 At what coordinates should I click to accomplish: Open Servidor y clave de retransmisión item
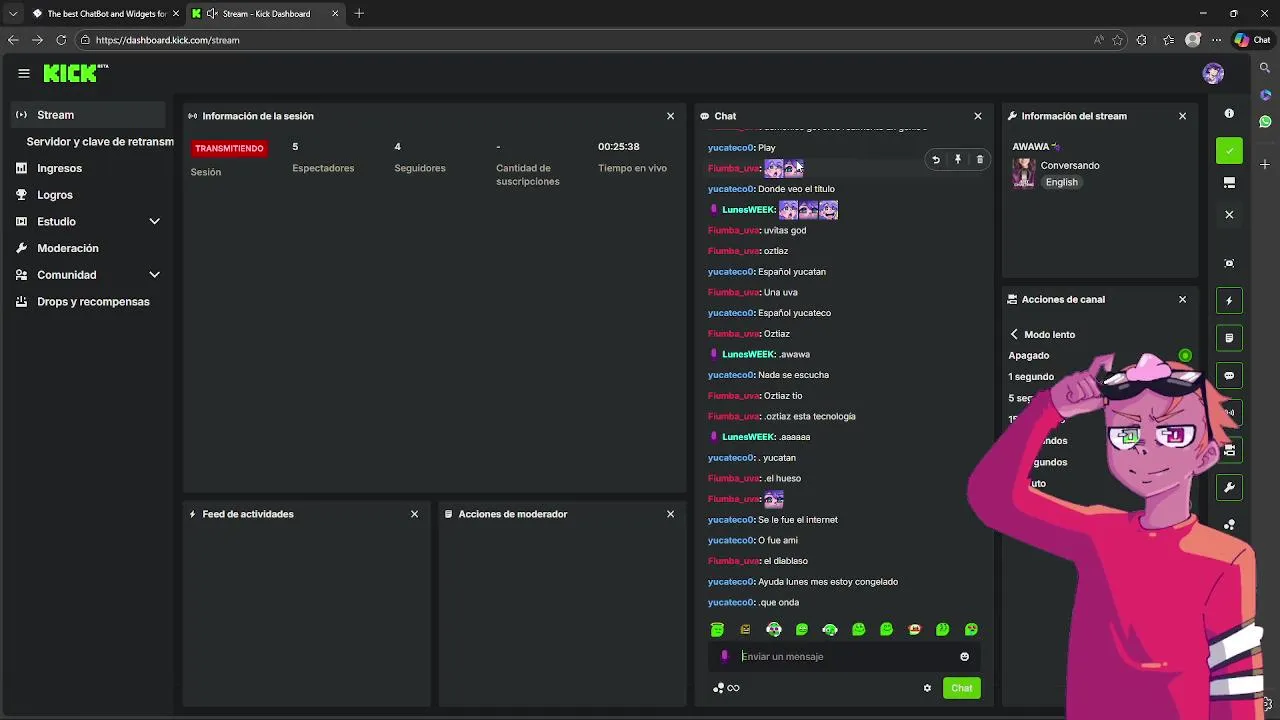coord(100,142)
